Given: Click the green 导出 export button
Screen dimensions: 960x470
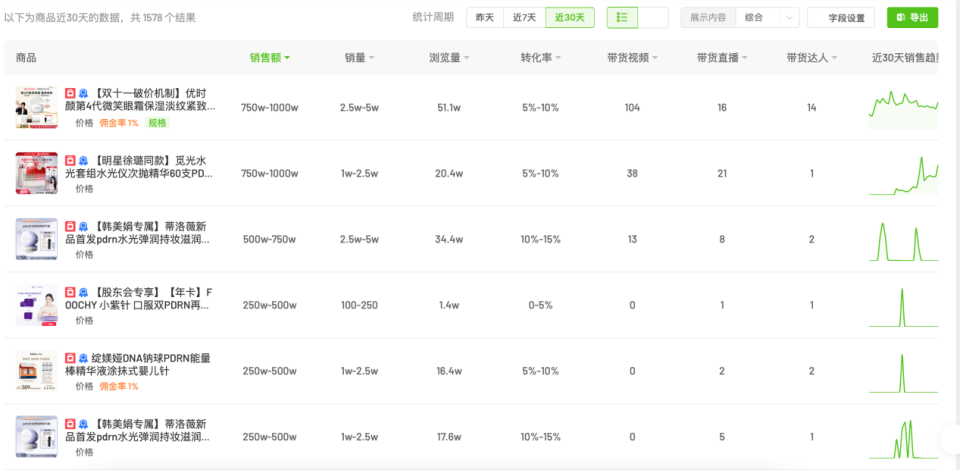Looking at the screenshot, I should (912, 17).
